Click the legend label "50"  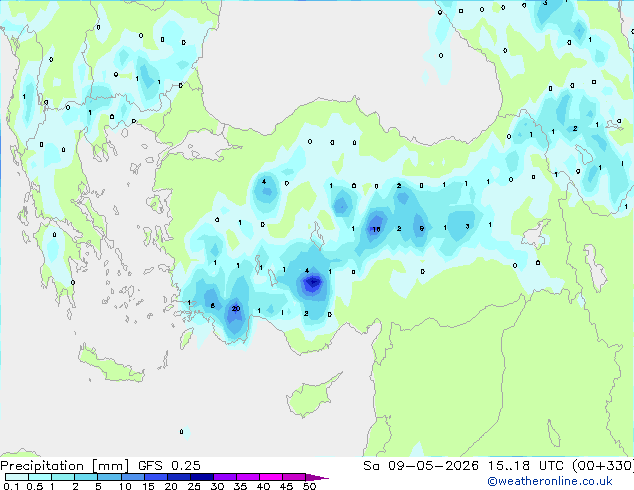pos(309,486)
